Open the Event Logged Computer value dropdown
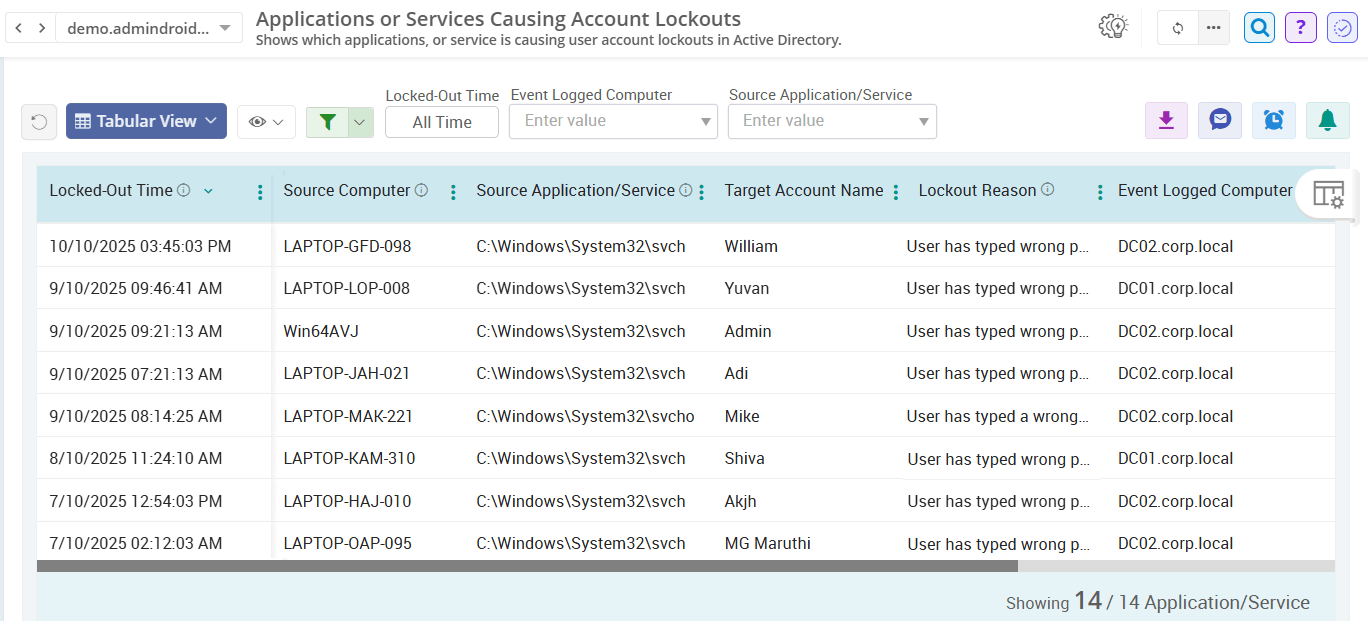This screenshot has width=1368, height=621. point(706,121)
